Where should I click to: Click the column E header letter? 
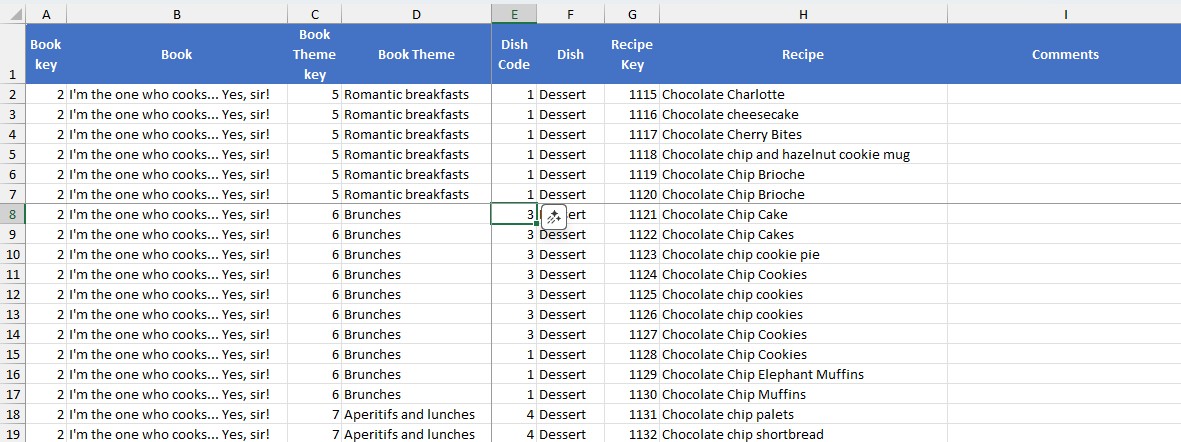(514, 13)
